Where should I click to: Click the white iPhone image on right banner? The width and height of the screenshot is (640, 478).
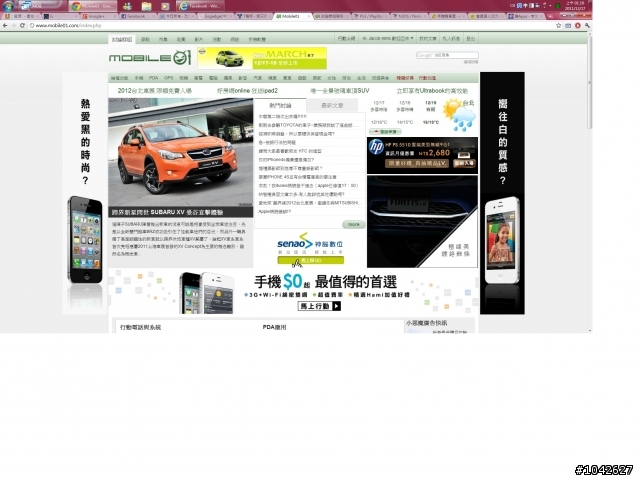coord(502,240)
